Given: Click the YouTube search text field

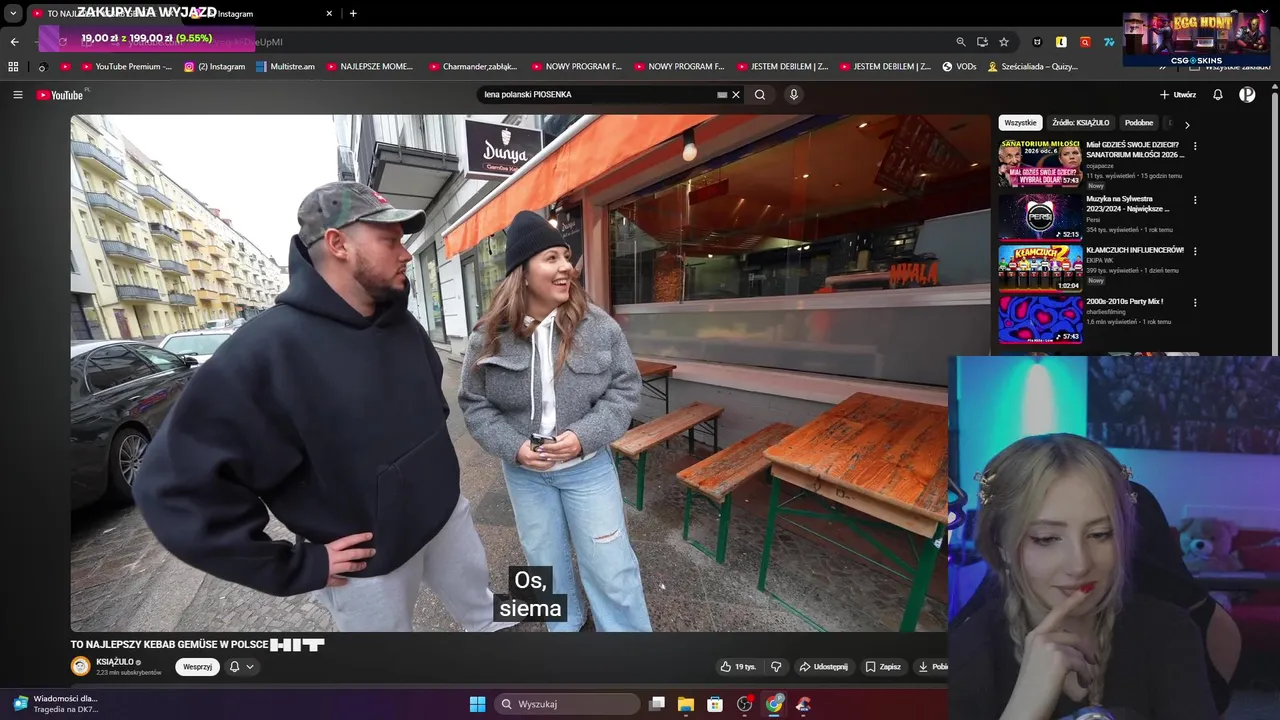Looking at the screenshot, I should (x=596, y=95).
